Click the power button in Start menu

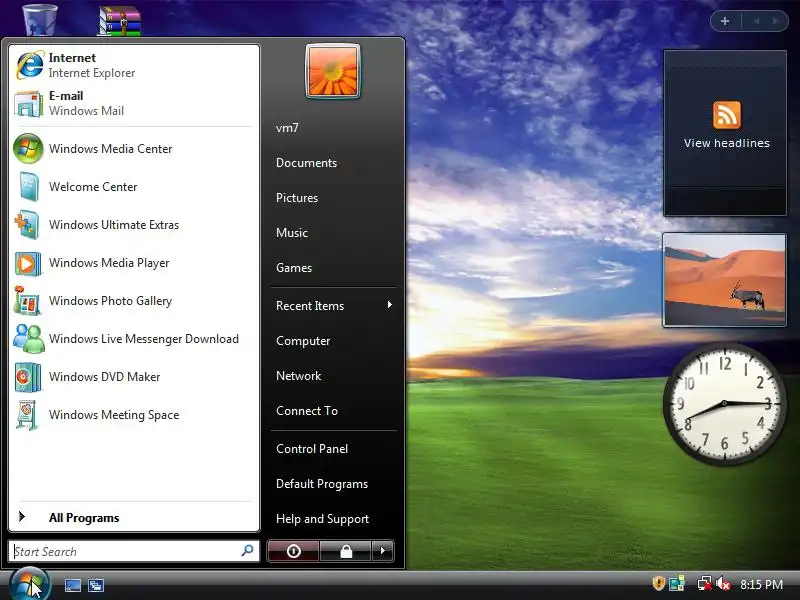coord(293,551)
